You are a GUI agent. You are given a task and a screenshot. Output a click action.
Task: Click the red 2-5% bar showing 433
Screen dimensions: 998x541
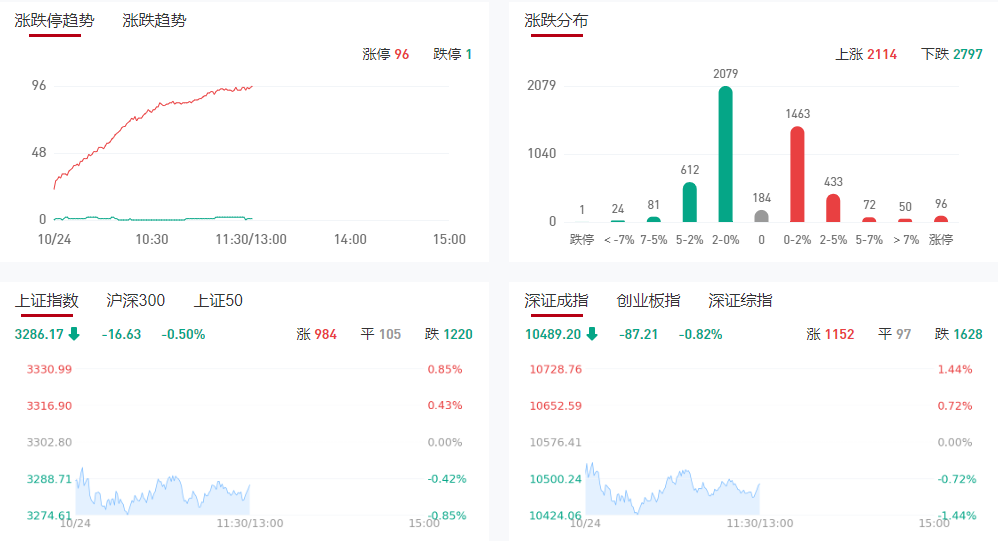pyautogui.click(x=833, y=207)
